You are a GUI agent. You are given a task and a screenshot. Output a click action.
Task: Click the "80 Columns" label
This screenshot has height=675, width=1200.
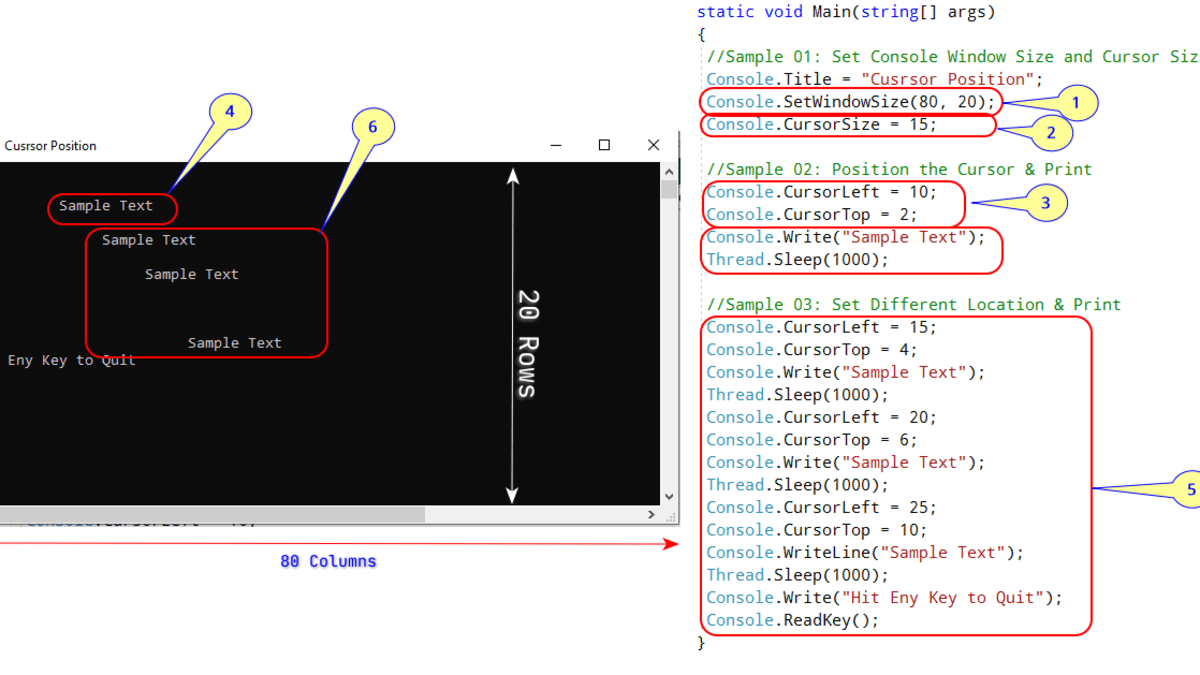(328, 562)
